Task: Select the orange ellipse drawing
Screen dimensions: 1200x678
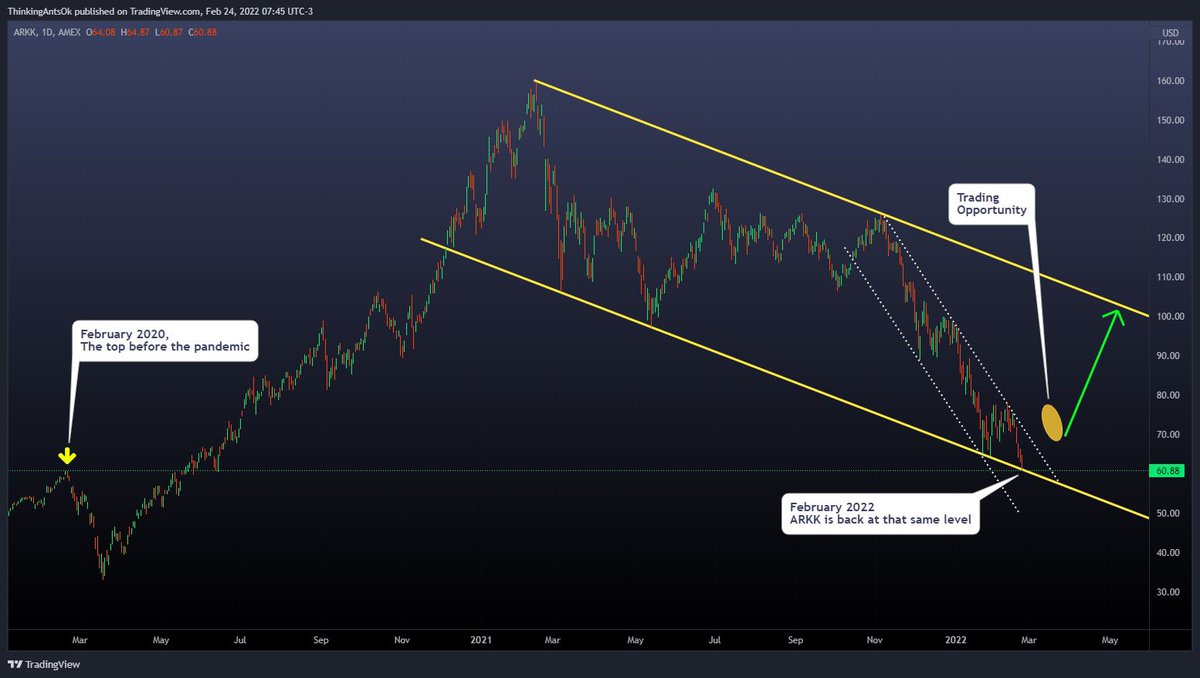Action: (x=1052, y=421)
